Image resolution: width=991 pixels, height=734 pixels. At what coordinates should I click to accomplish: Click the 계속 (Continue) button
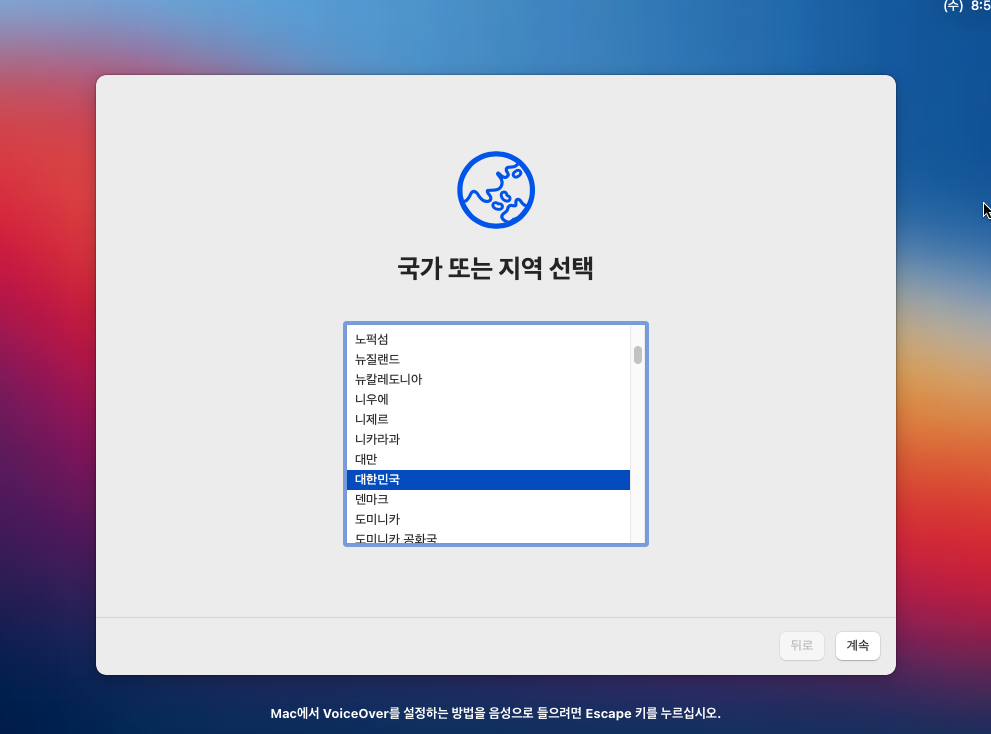click(x=857, y=645)
